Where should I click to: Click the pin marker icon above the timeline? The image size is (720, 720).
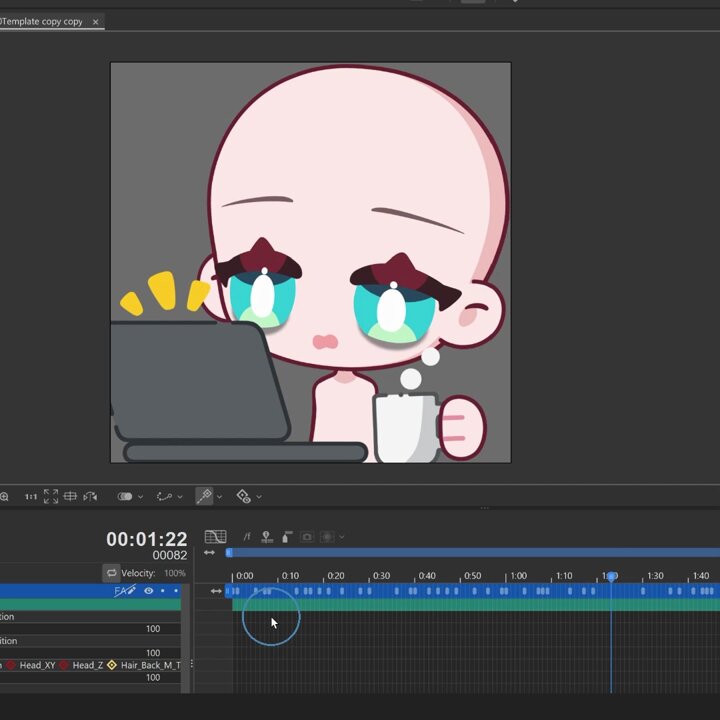point(267,536)
